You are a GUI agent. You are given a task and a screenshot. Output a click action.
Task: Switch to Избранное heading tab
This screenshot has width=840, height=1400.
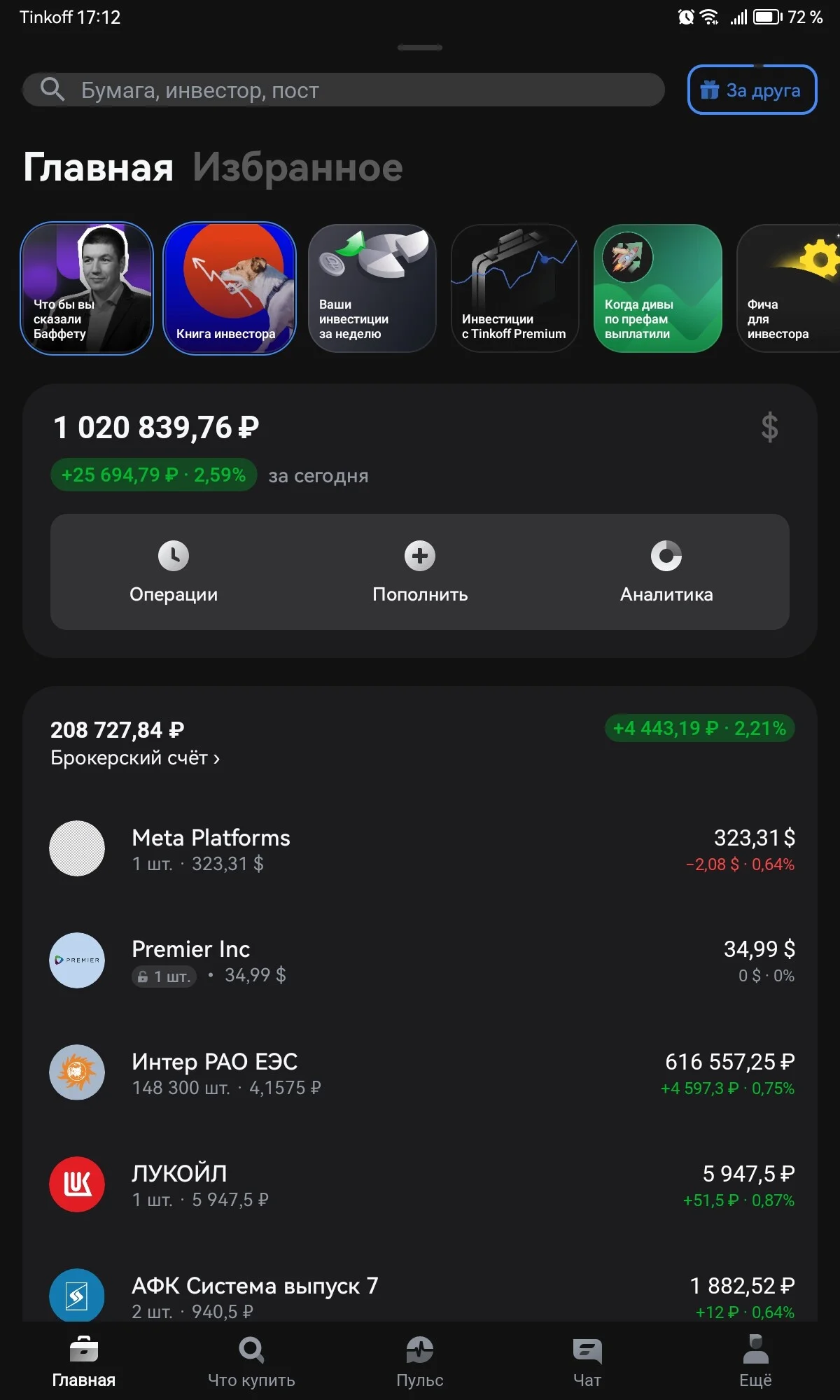pos(297,167)
